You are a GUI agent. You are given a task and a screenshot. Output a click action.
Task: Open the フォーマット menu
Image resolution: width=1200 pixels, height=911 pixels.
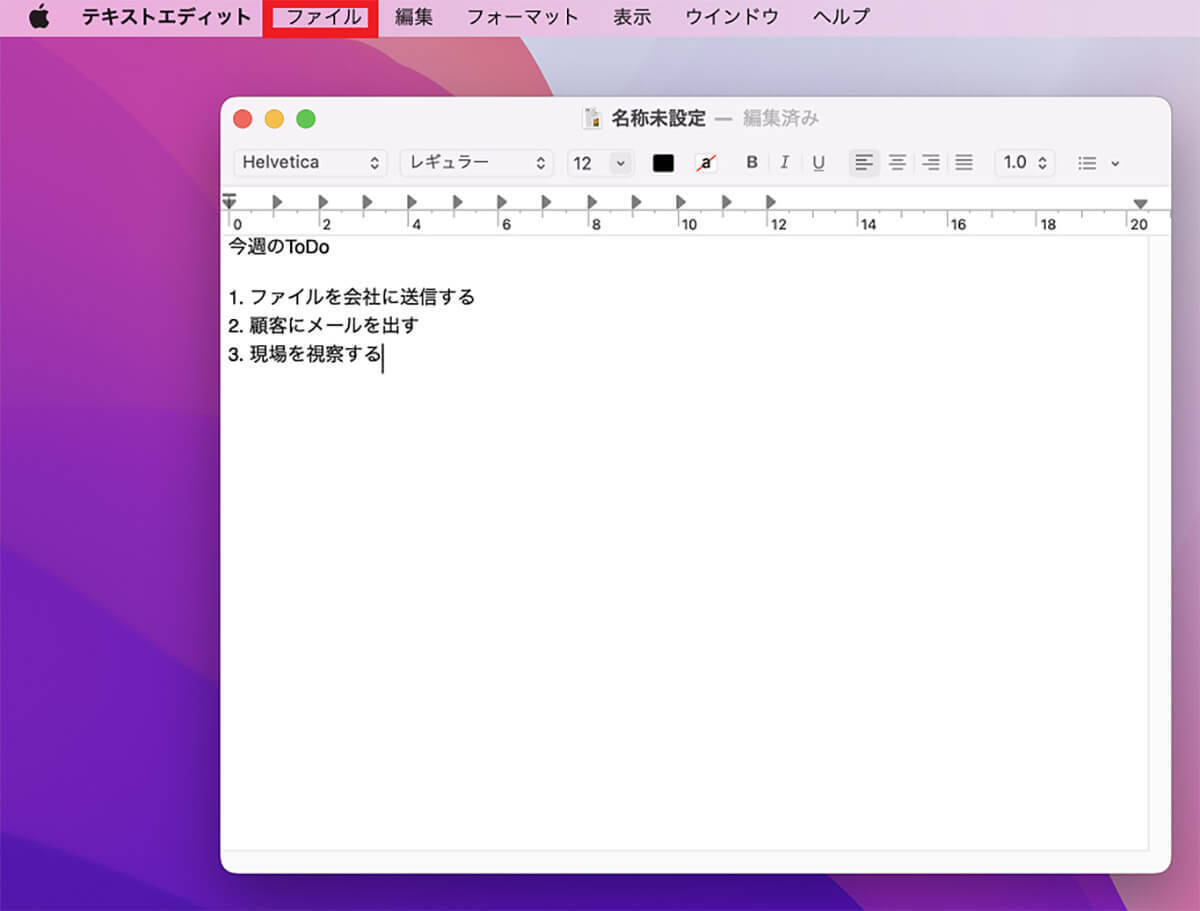[x=522, y=17]
